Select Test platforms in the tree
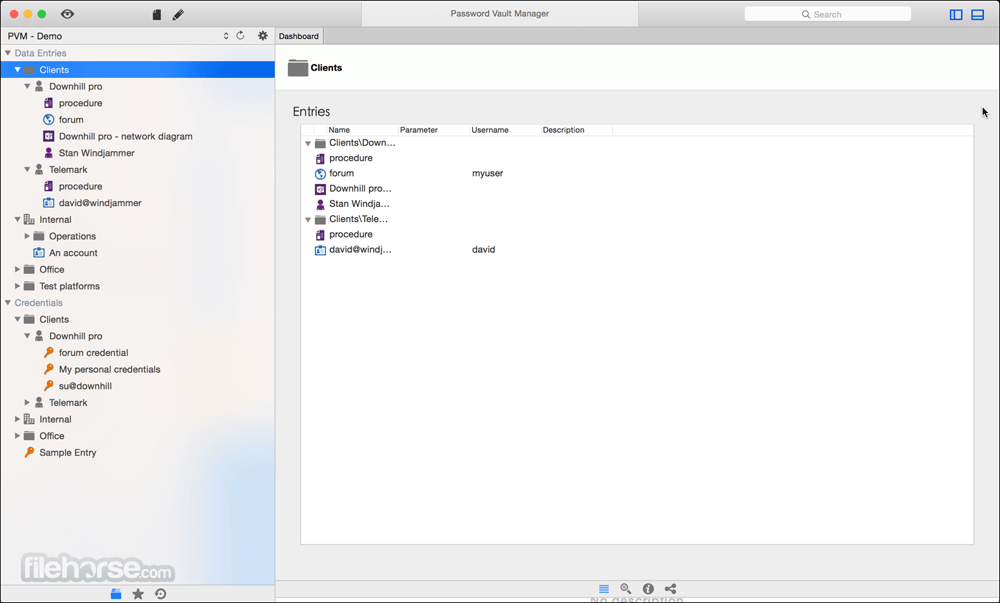 (70, 286)
